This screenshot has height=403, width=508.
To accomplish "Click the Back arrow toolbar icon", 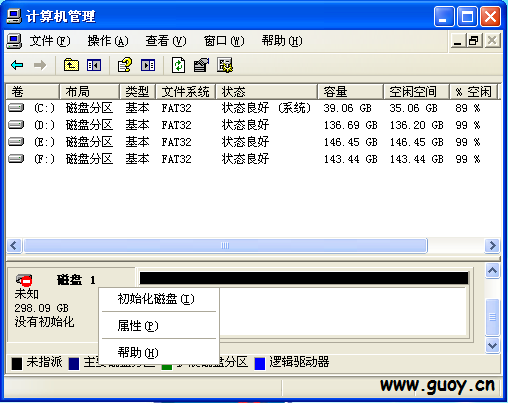I will coord(17,65).
